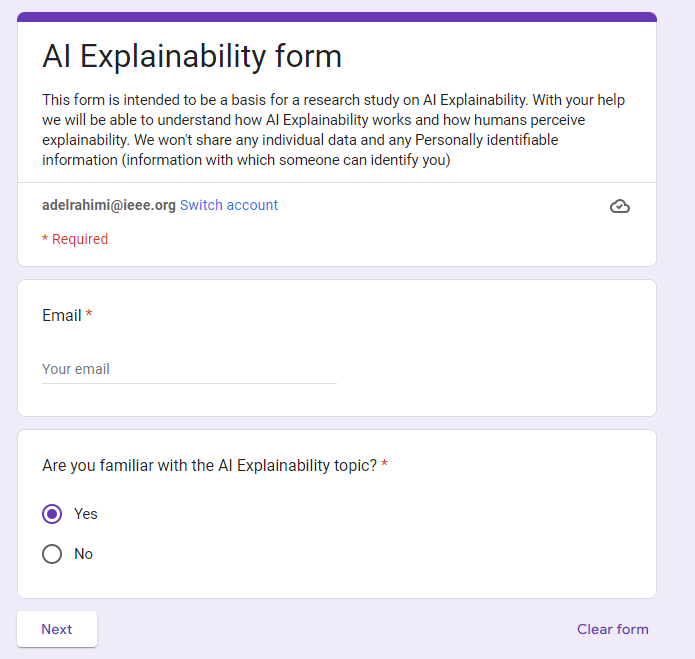695x659 pixels.
Task: Click the purple header bar at top
Action: point(336,17)
